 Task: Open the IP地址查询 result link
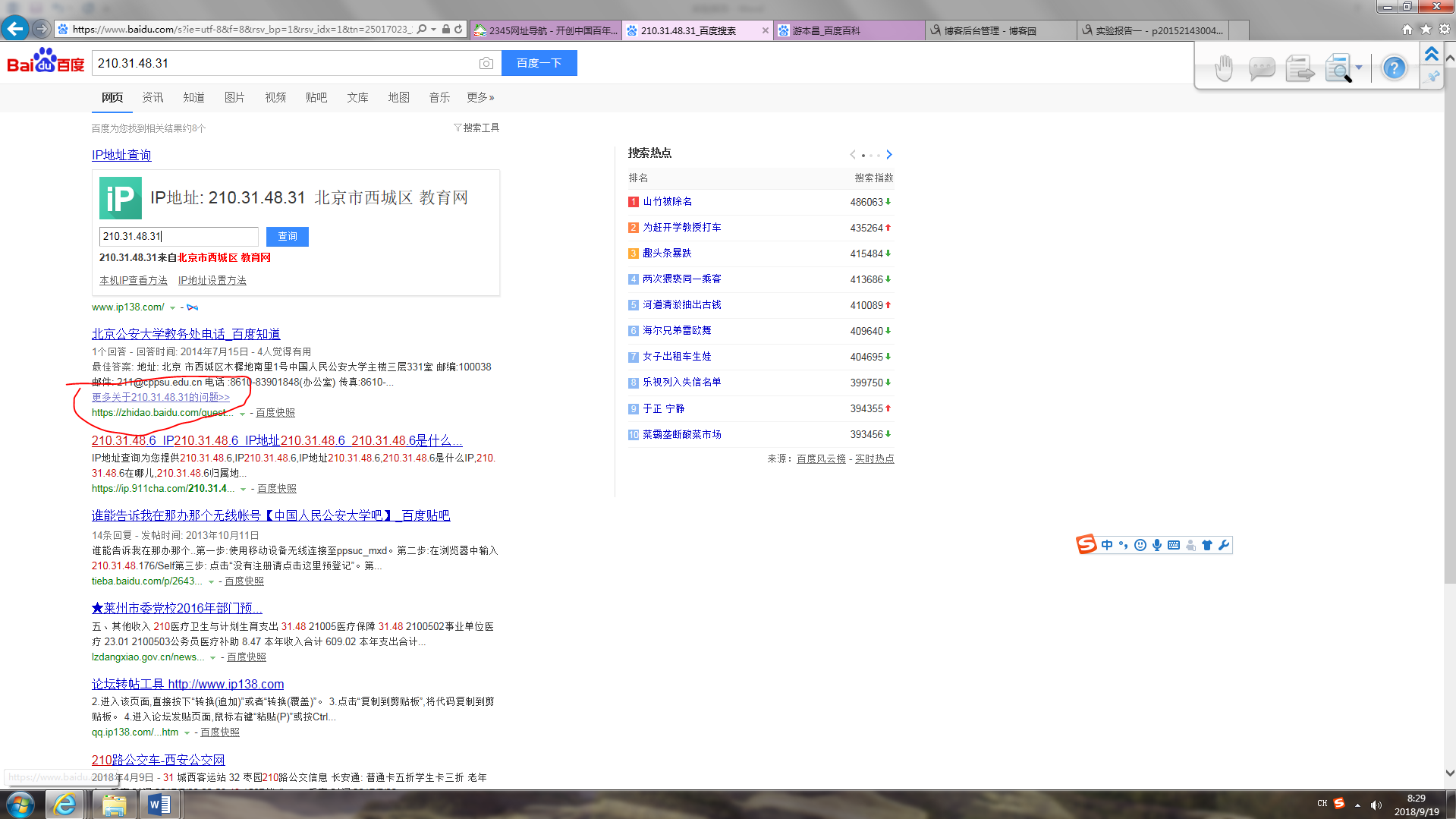pos(121,155)
